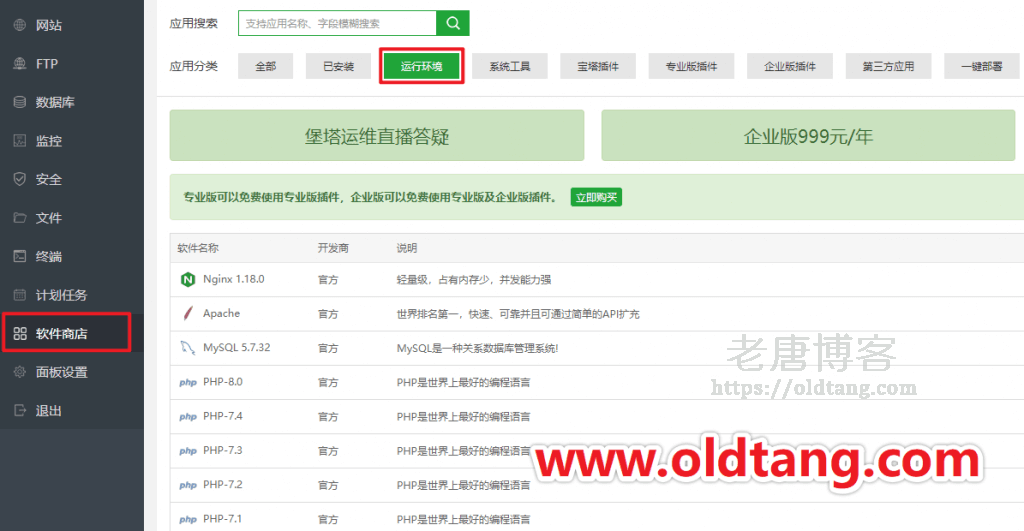
Task: Focus the 应用搜索 search input field
Action: point(337,23)
